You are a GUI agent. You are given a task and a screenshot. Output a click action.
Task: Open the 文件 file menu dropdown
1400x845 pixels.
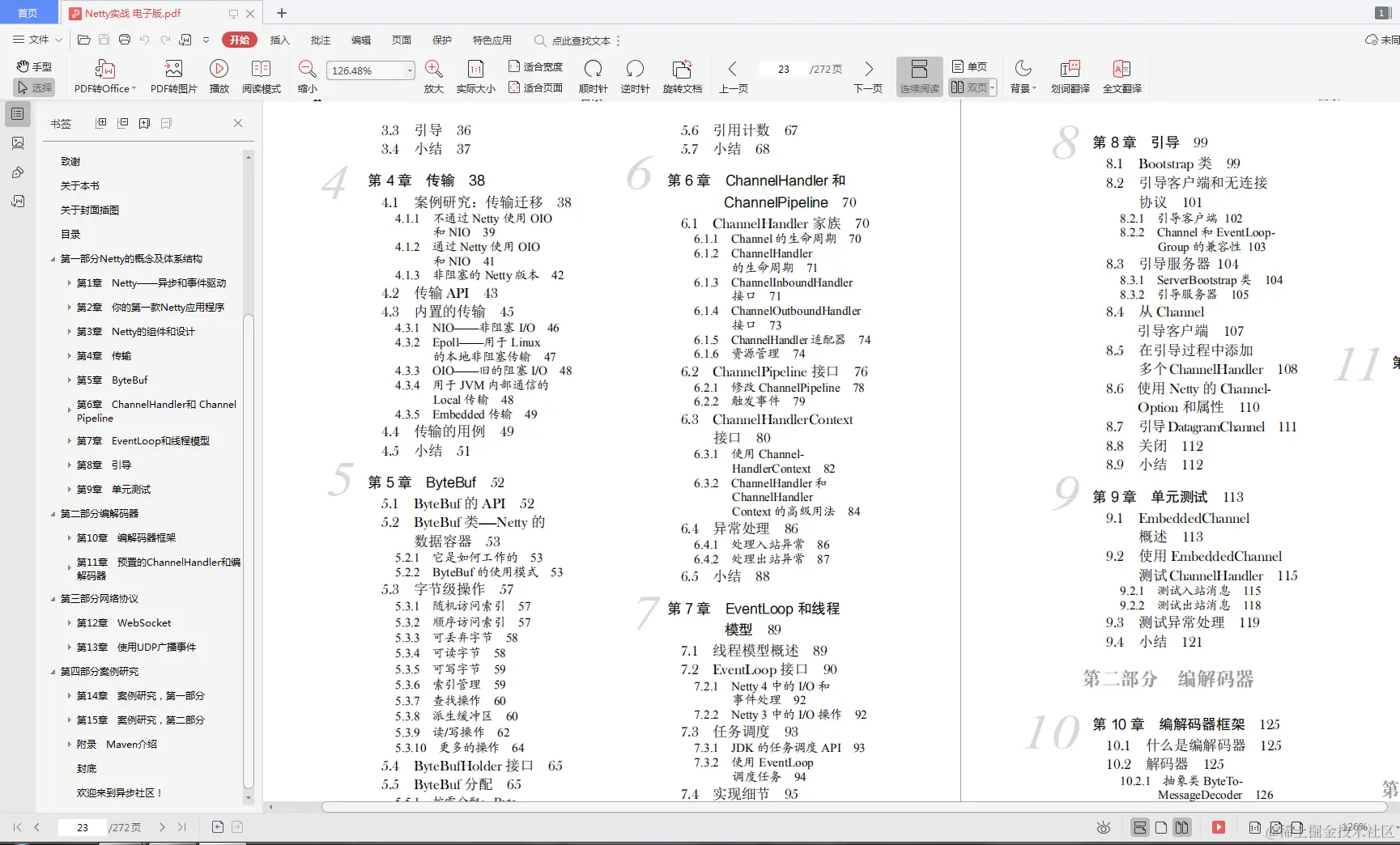click(37, 40)
